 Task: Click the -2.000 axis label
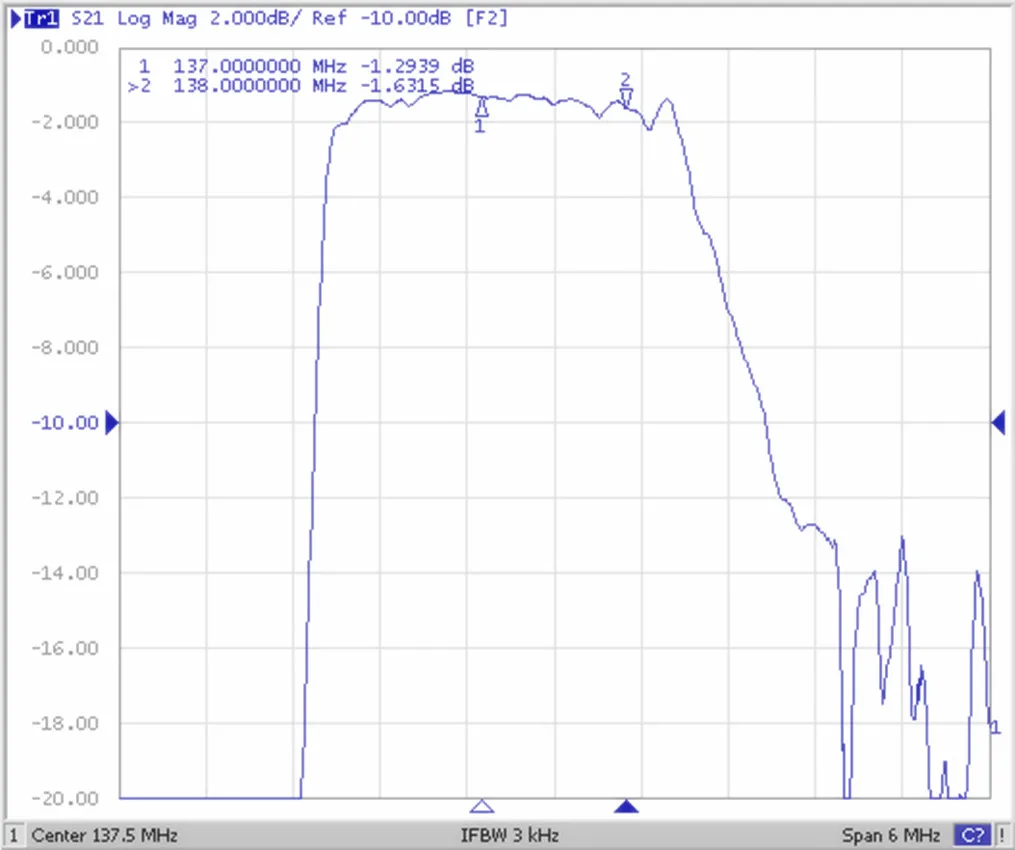tap(65, 122)
